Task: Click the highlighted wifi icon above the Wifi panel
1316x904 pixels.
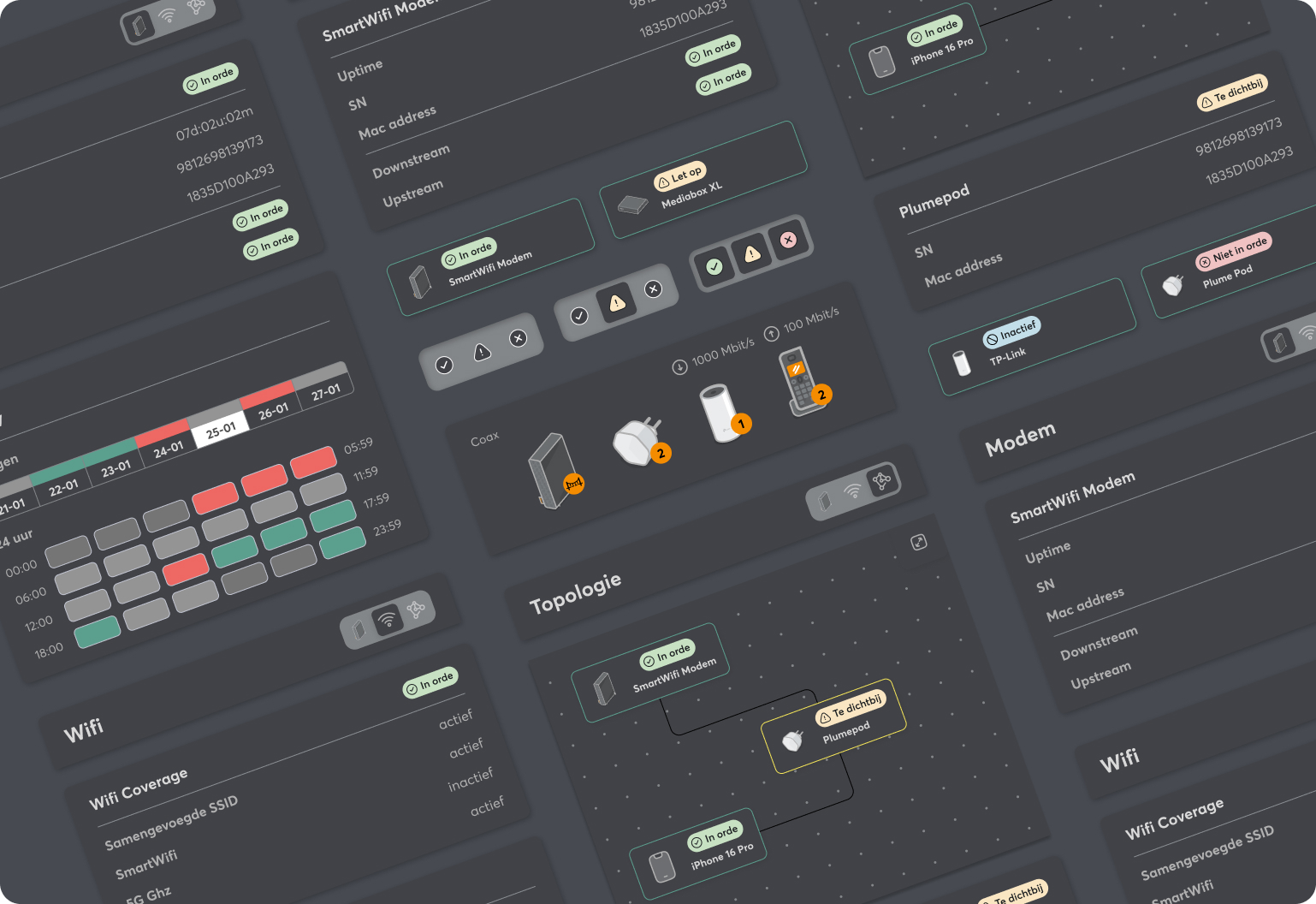Action: tap(388, 619)
